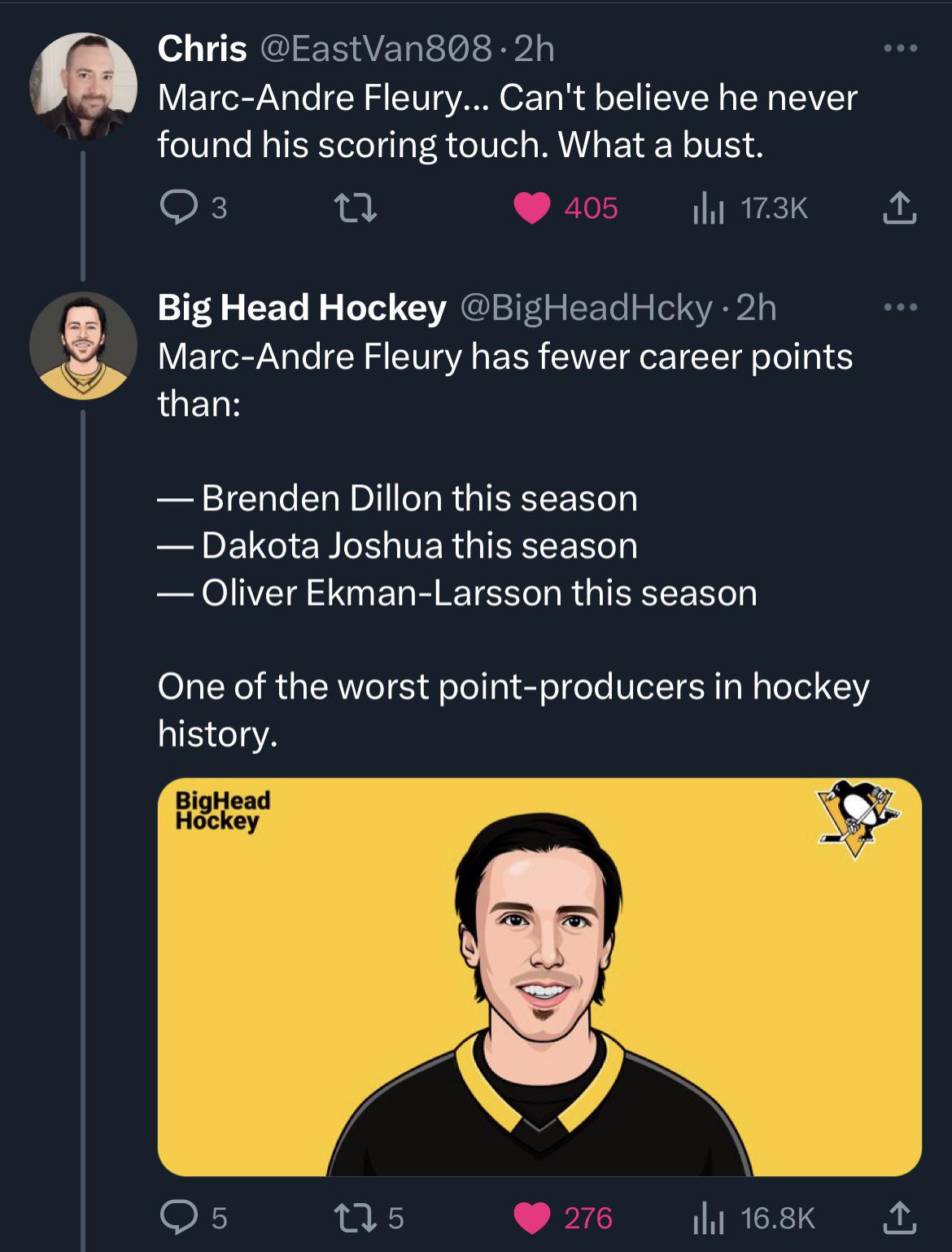Open the Fleury cartoon image attachment

[x=539, y=977]
